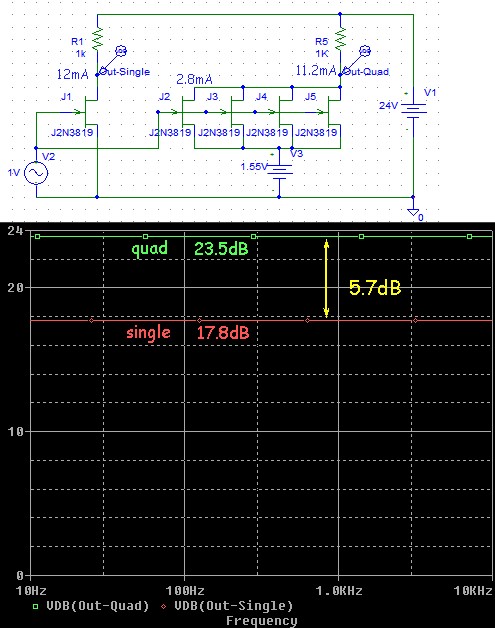Screen dimensions: 495x628
Task: Click the 100Hz x-axis label
Action: (x=185, y=590)
